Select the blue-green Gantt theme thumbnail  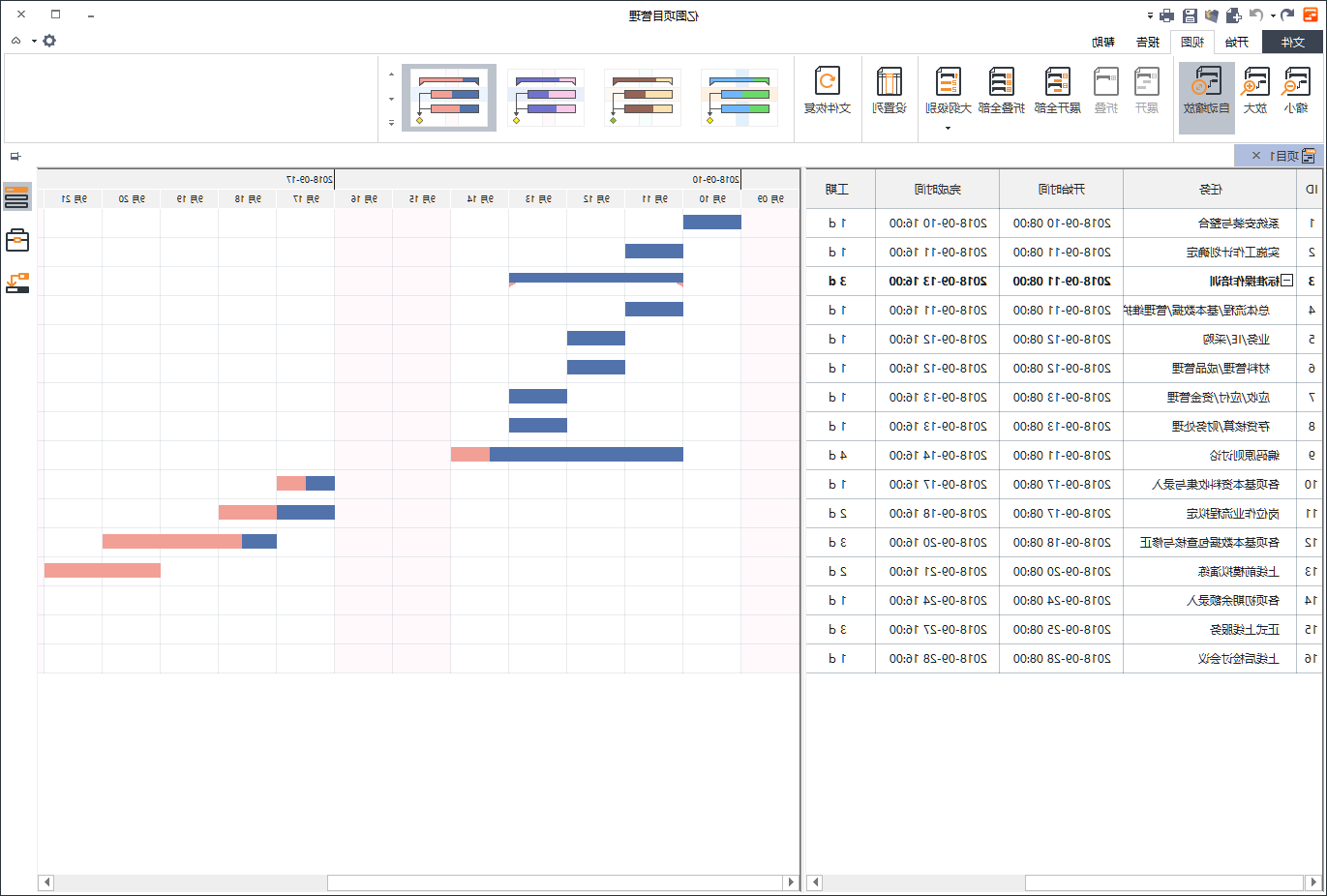pos(739,98)
